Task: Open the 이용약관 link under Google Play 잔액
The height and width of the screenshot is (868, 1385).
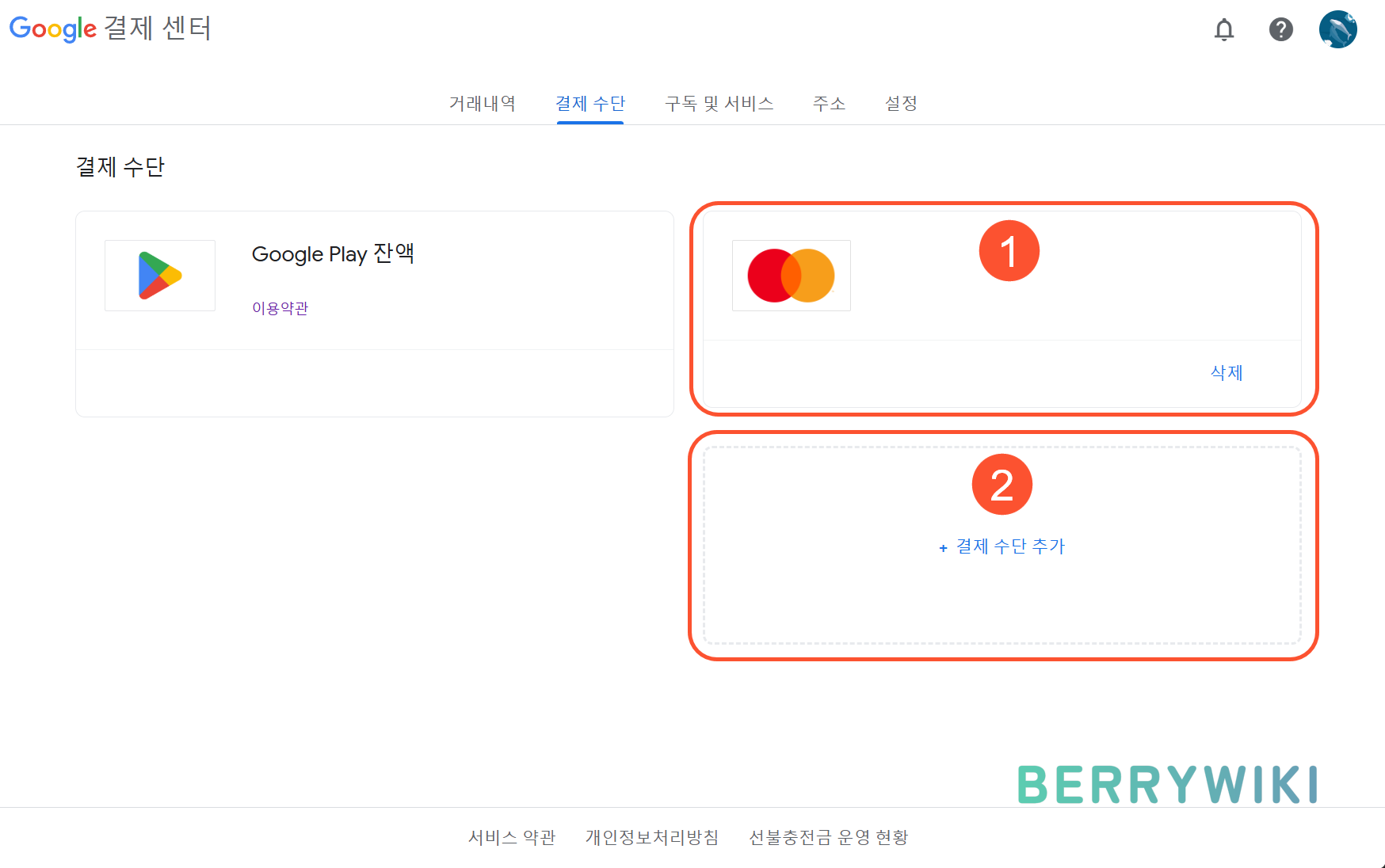Action: pyautogui.click(x=280, y=308)
